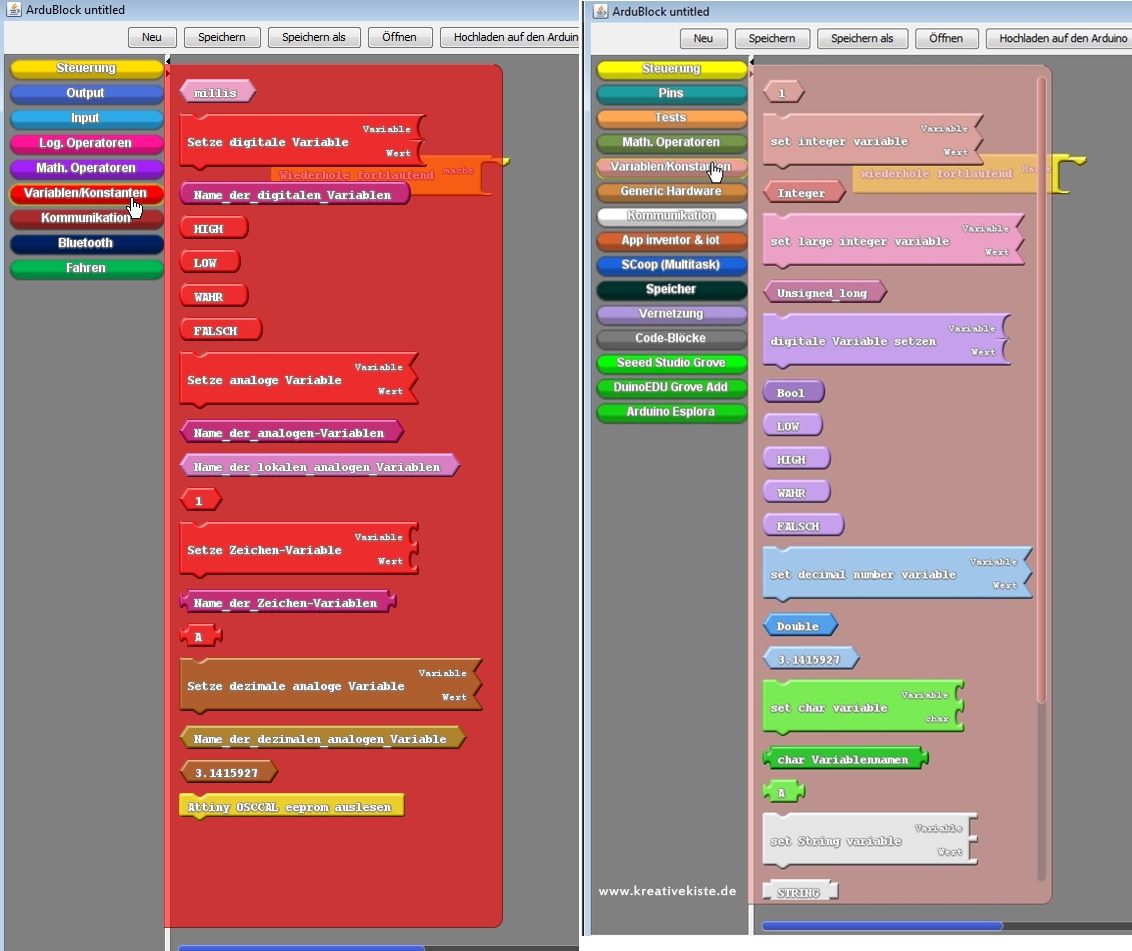
Task: Click Öffnen button in the left window
Action: click(400, 37)
